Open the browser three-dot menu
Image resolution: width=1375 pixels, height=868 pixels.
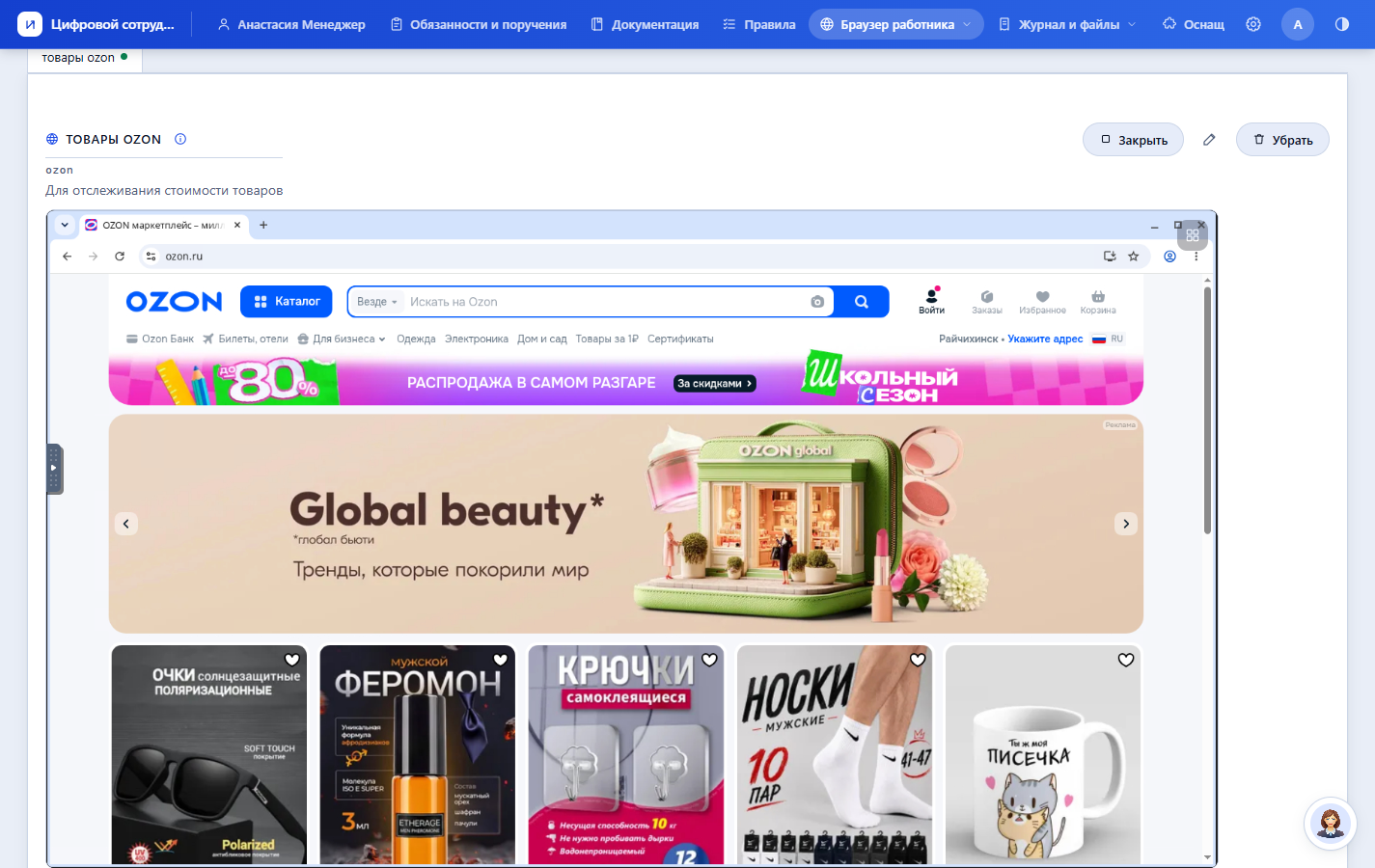coord(1196,257)
